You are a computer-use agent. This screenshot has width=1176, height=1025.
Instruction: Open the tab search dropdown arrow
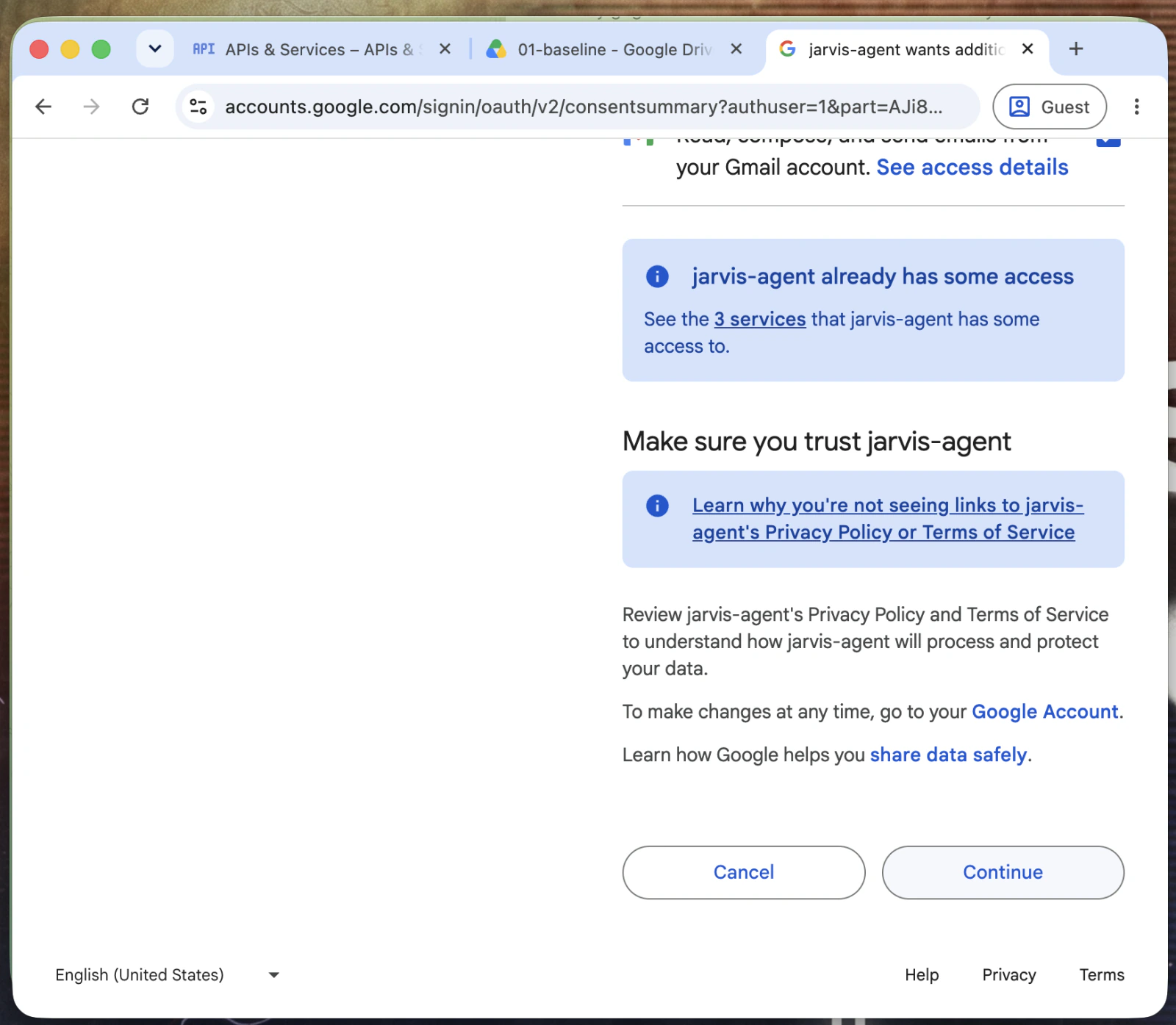tap(154, 49)
